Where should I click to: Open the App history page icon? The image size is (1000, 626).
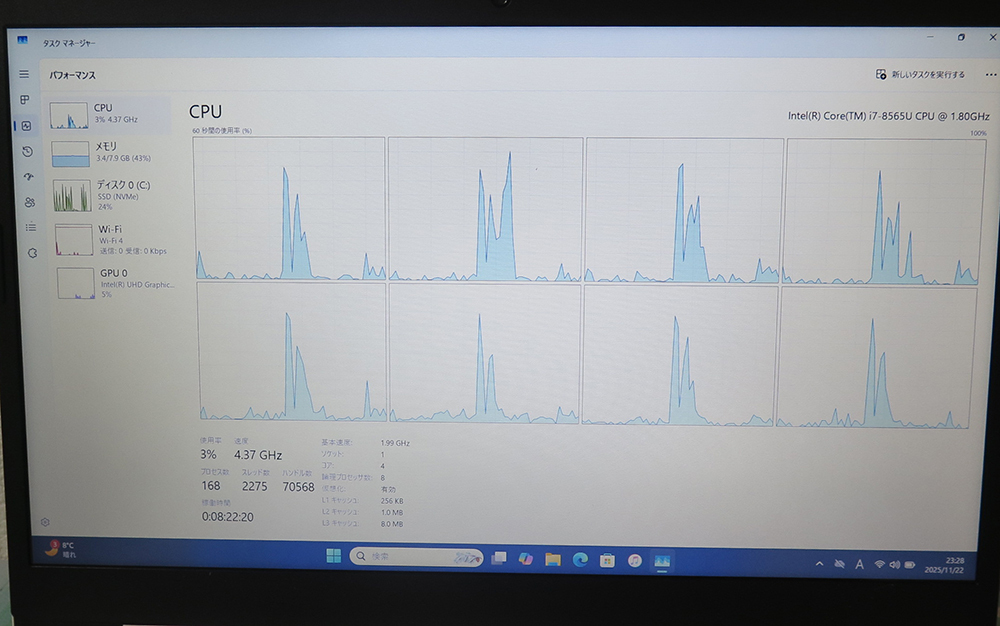[x=27, y=152]
